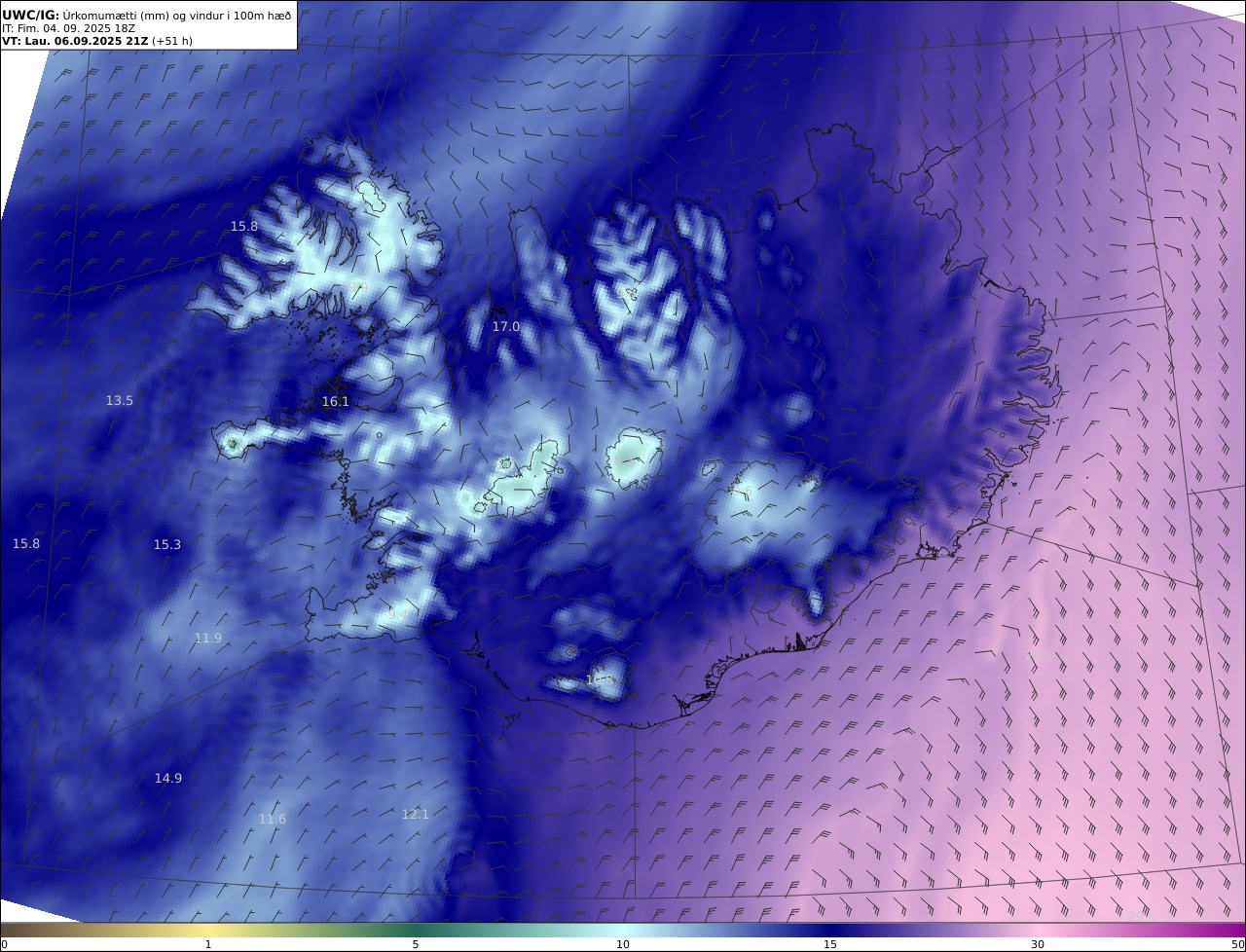Click the 13.5 value label on the map

click(120, 400)
